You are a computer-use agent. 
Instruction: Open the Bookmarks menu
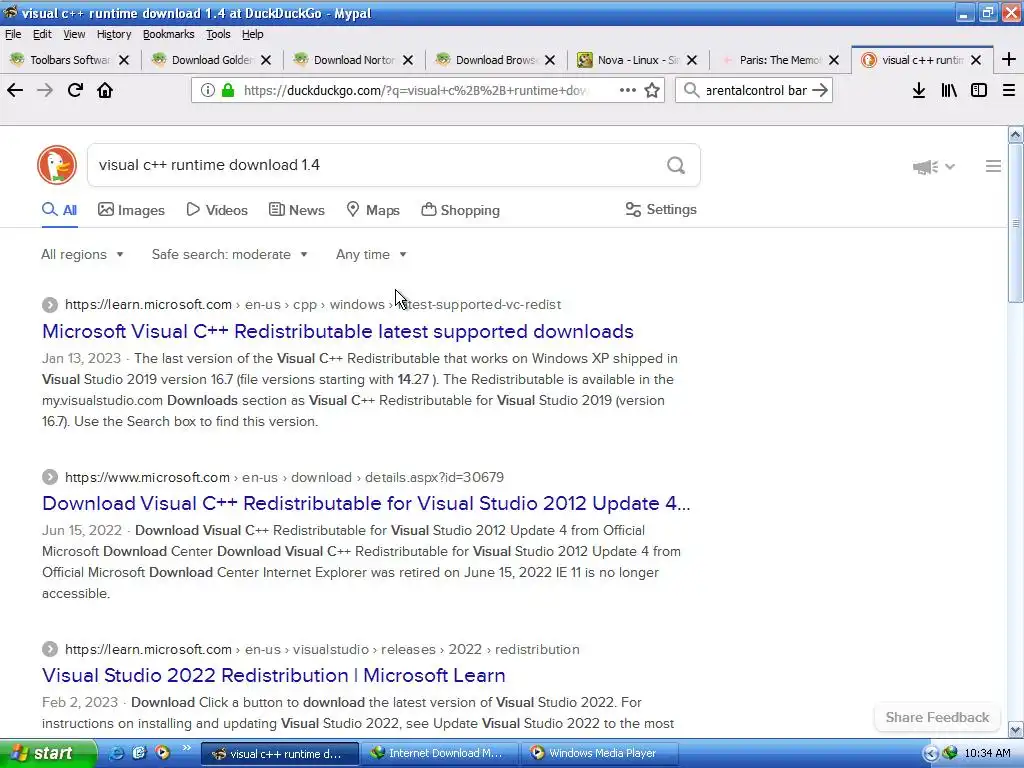pyautogui.click(x=168, y=34)
